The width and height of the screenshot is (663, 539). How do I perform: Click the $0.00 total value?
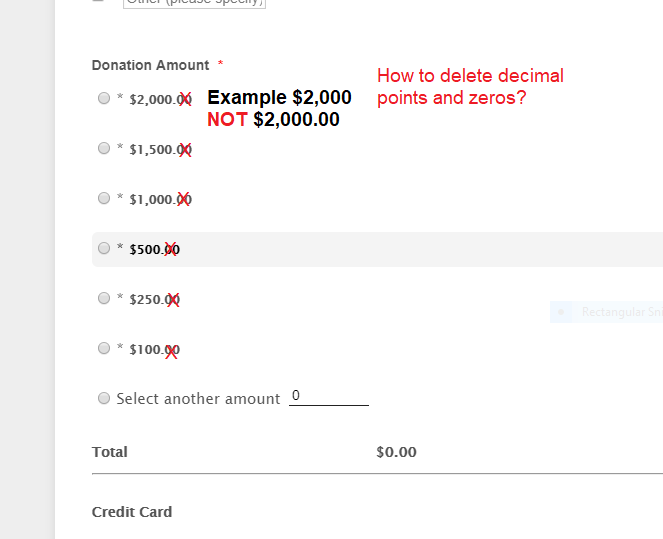[x=396, y=452]
